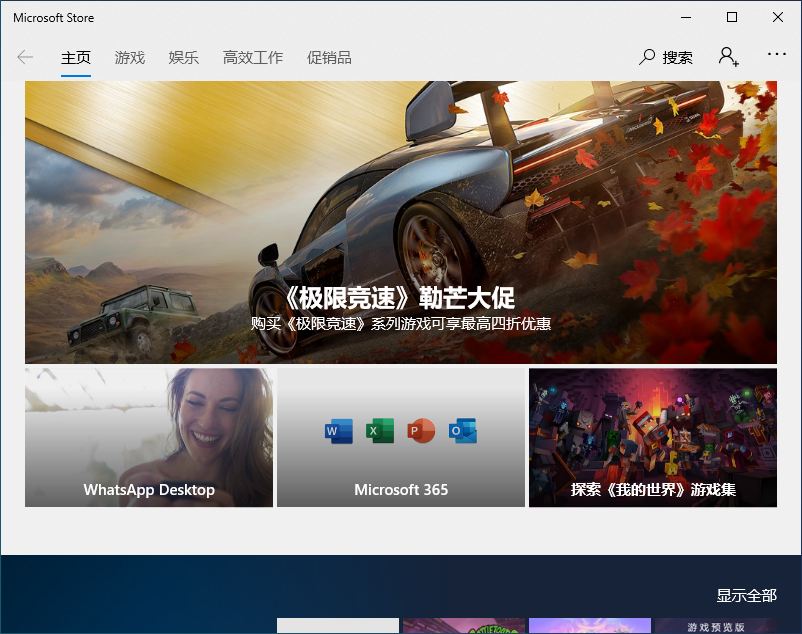
Task: Switch to the 娱乐 tab
Action: [x=184, y=58]
